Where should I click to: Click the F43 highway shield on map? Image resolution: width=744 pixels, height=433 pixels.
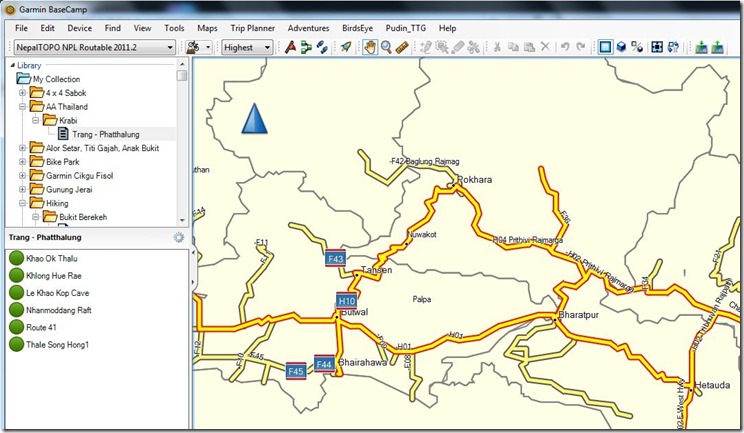335,258
